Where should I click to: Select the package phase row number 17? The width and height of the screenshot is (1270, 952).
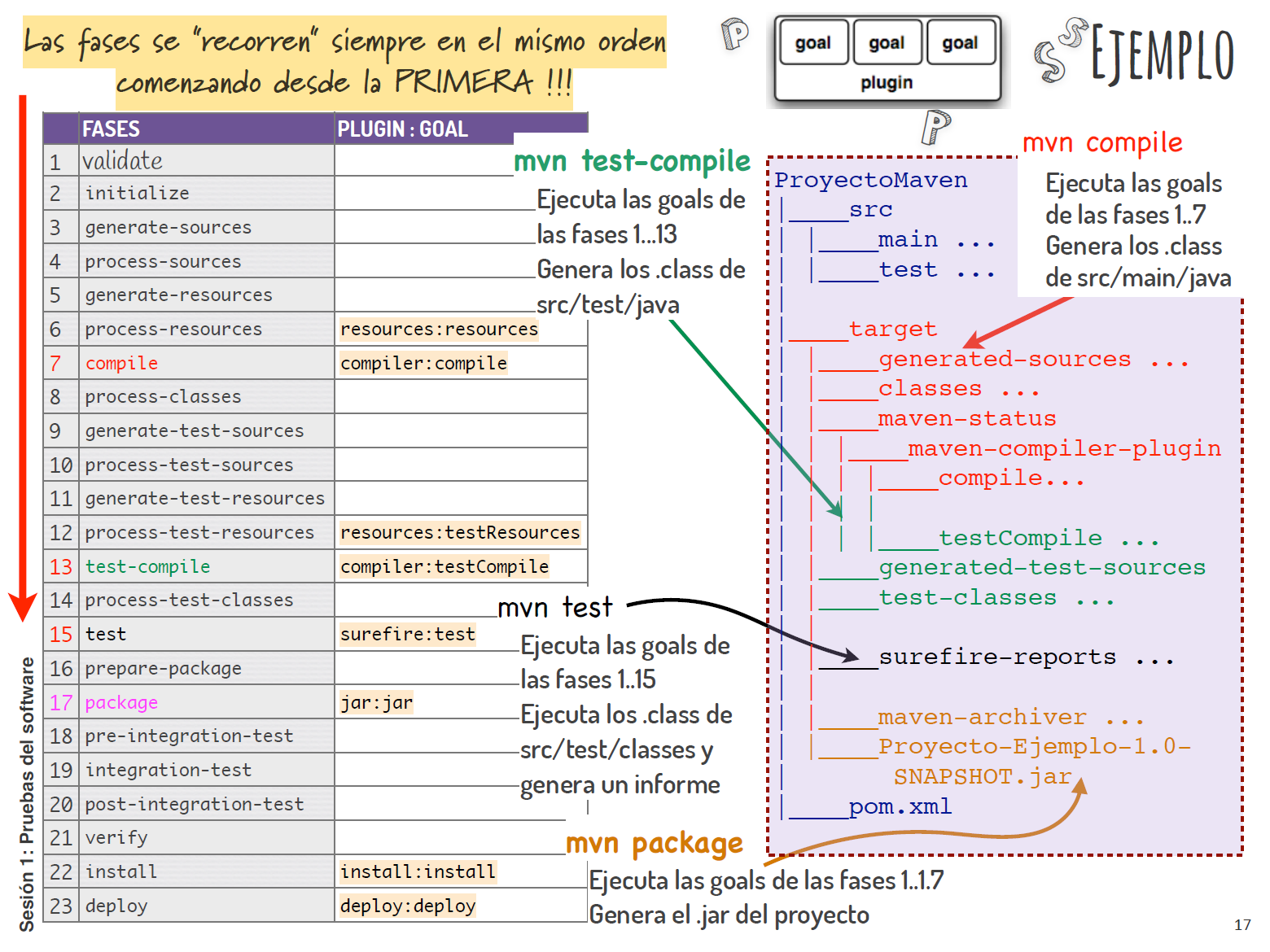coord(61,703)
